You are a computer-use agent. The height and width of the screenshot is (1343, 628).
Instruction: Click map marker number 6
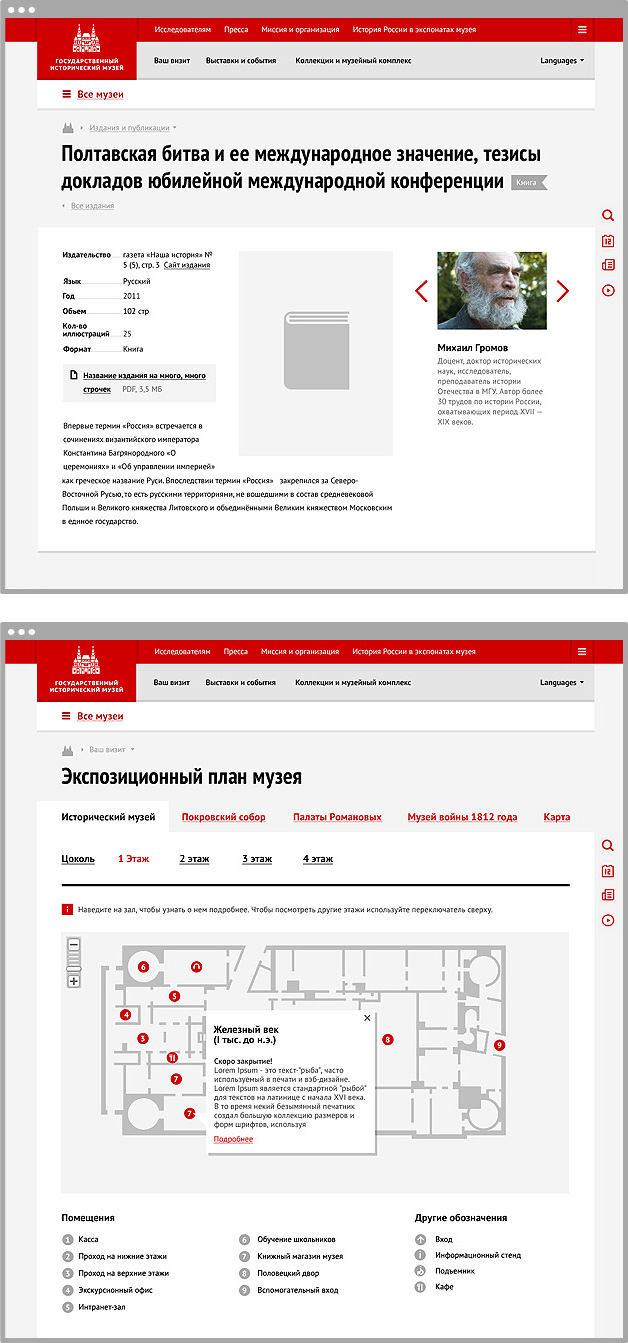click(143, 967)
